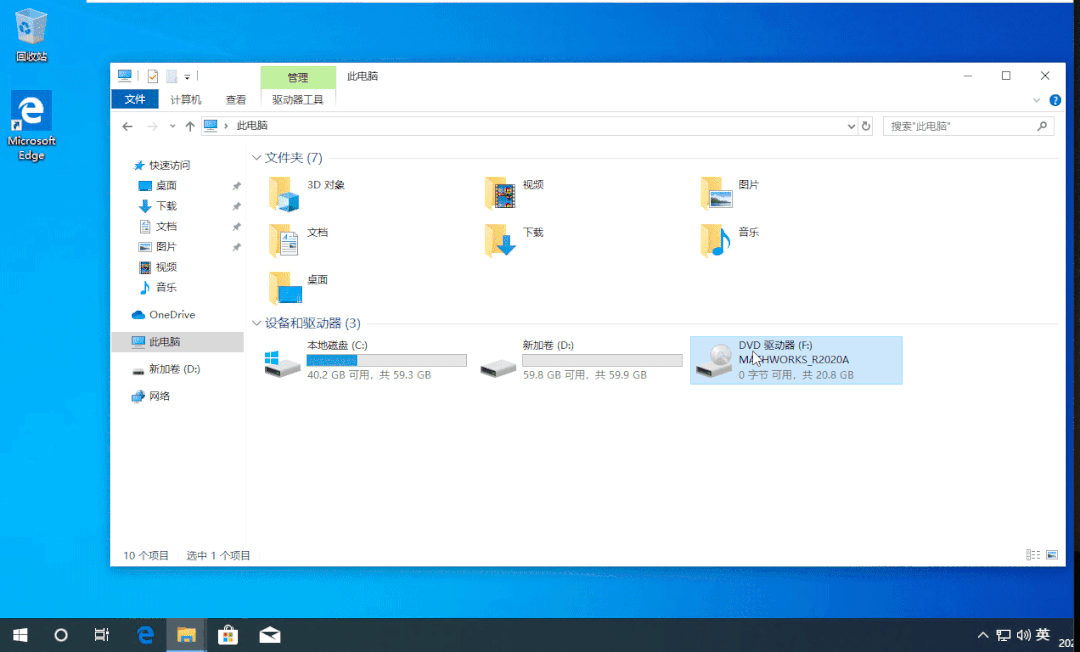This screenshot has height=652, width=1080.
Task: Select 网络 in the navigation pane
Action: 159,396
